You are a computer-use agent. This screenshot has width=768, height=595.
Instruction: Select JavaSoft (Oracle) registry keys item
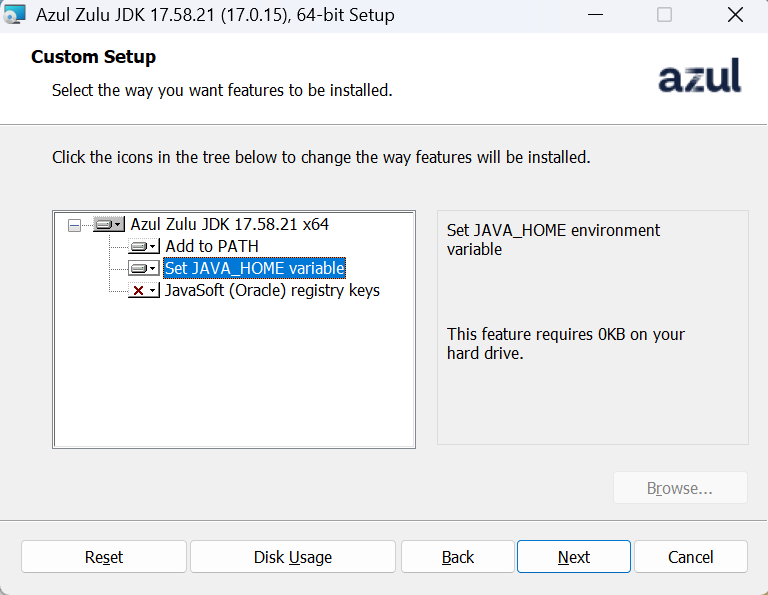click(x=272, y=290)
